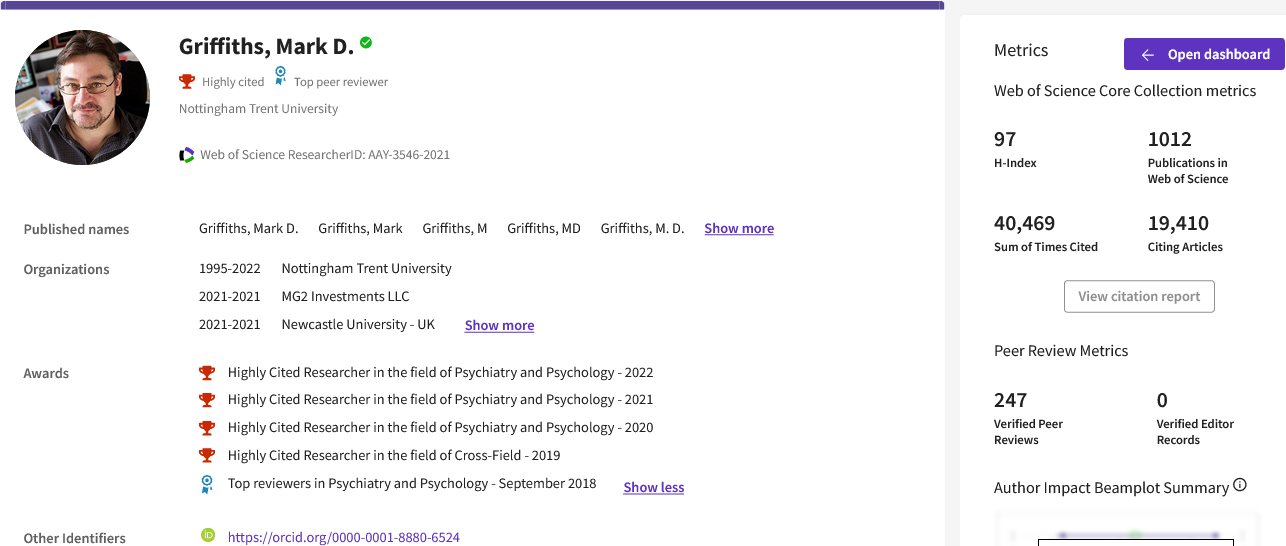Viewport: 1286px width, 546px height.
Task: Open the ORCID profile link
Action: click(x=343, y=538)
